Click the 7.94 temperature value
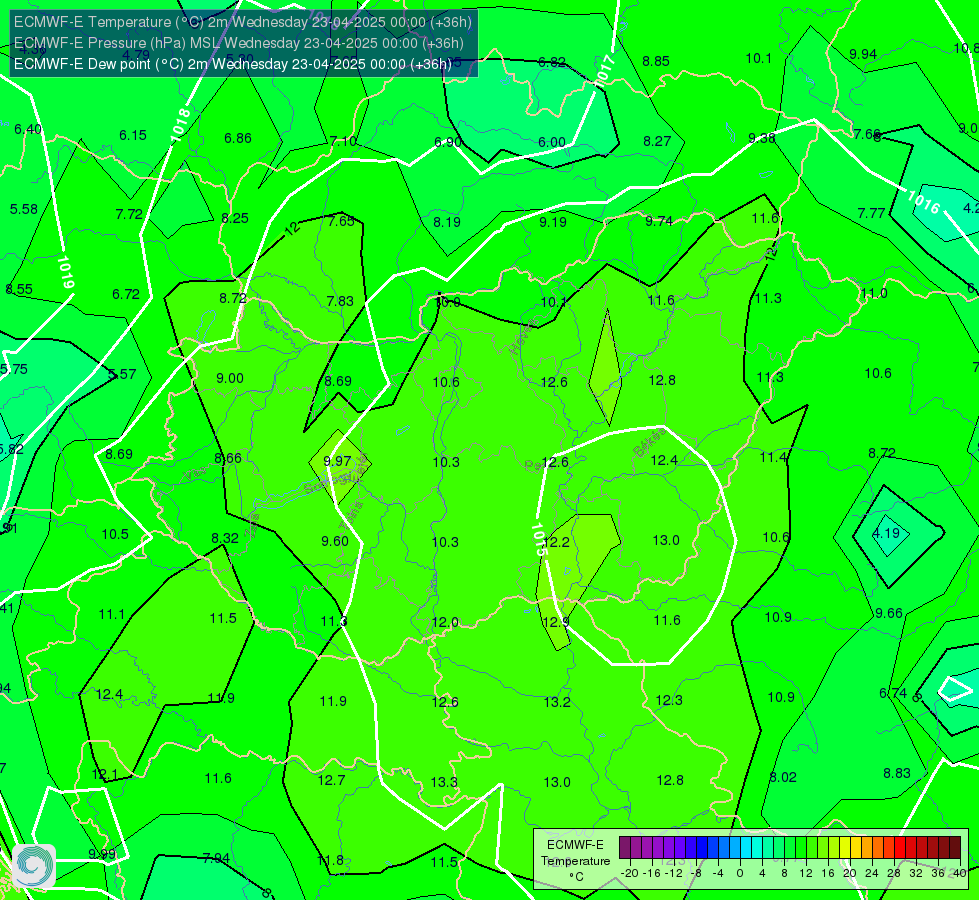Screen dimensions: 979x900 point(216,859)
